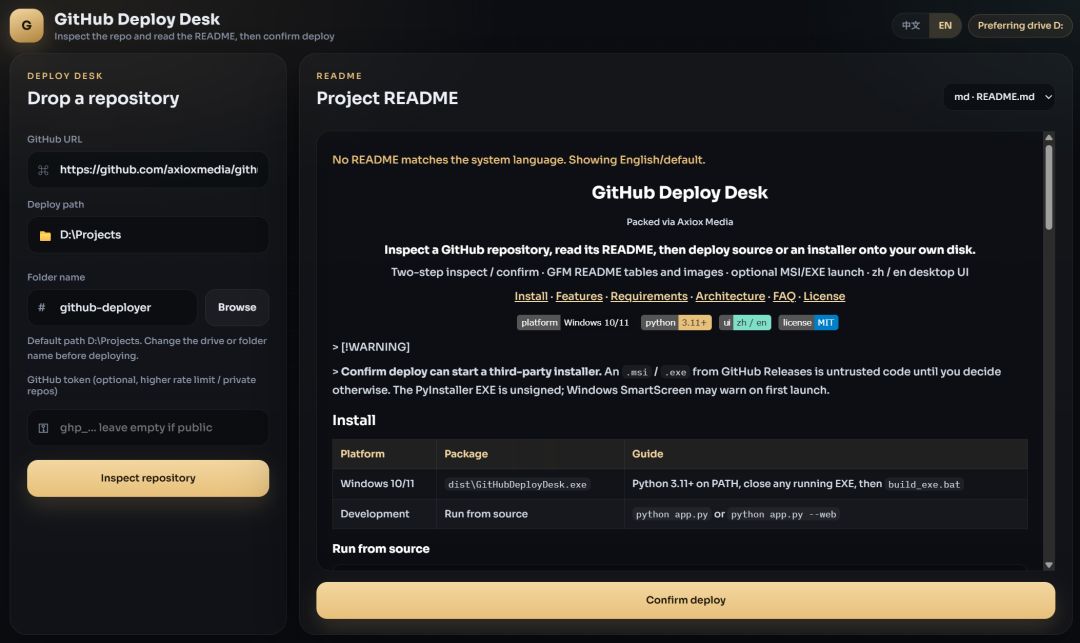The width and height of the screenshot is (1080, 643).
Task: Click the README scrollbar down arrow
Action: pyautogui.click(x=1048, y=565)
